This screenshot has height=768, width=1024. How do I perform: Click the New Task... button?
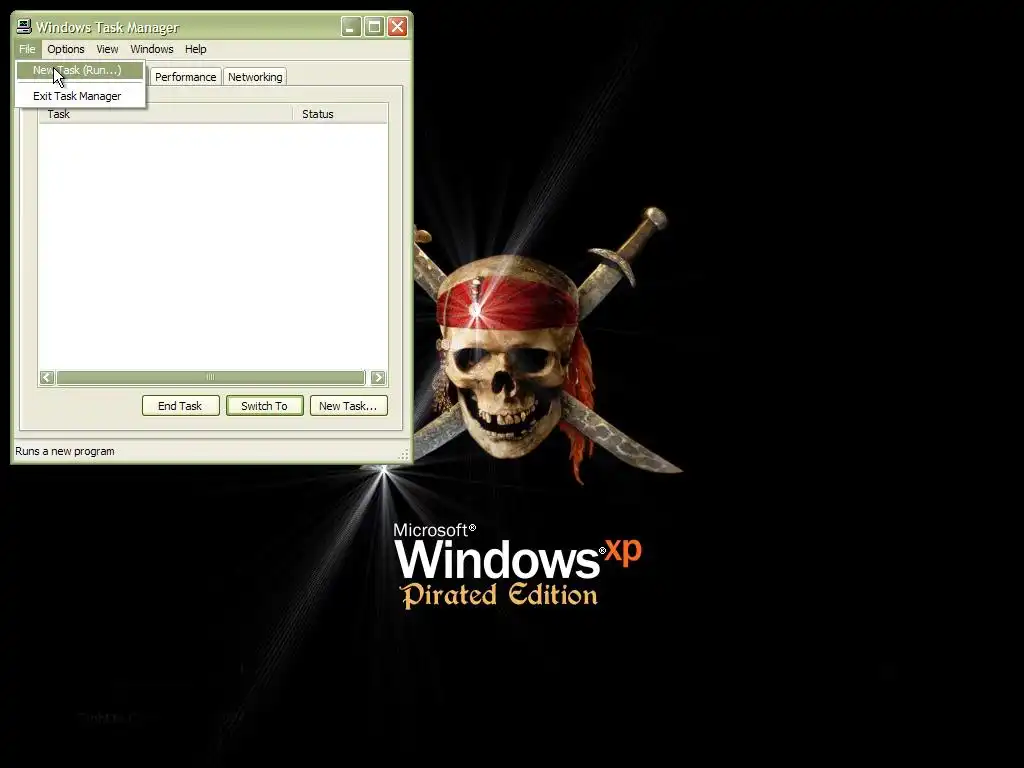coord(348,406)
